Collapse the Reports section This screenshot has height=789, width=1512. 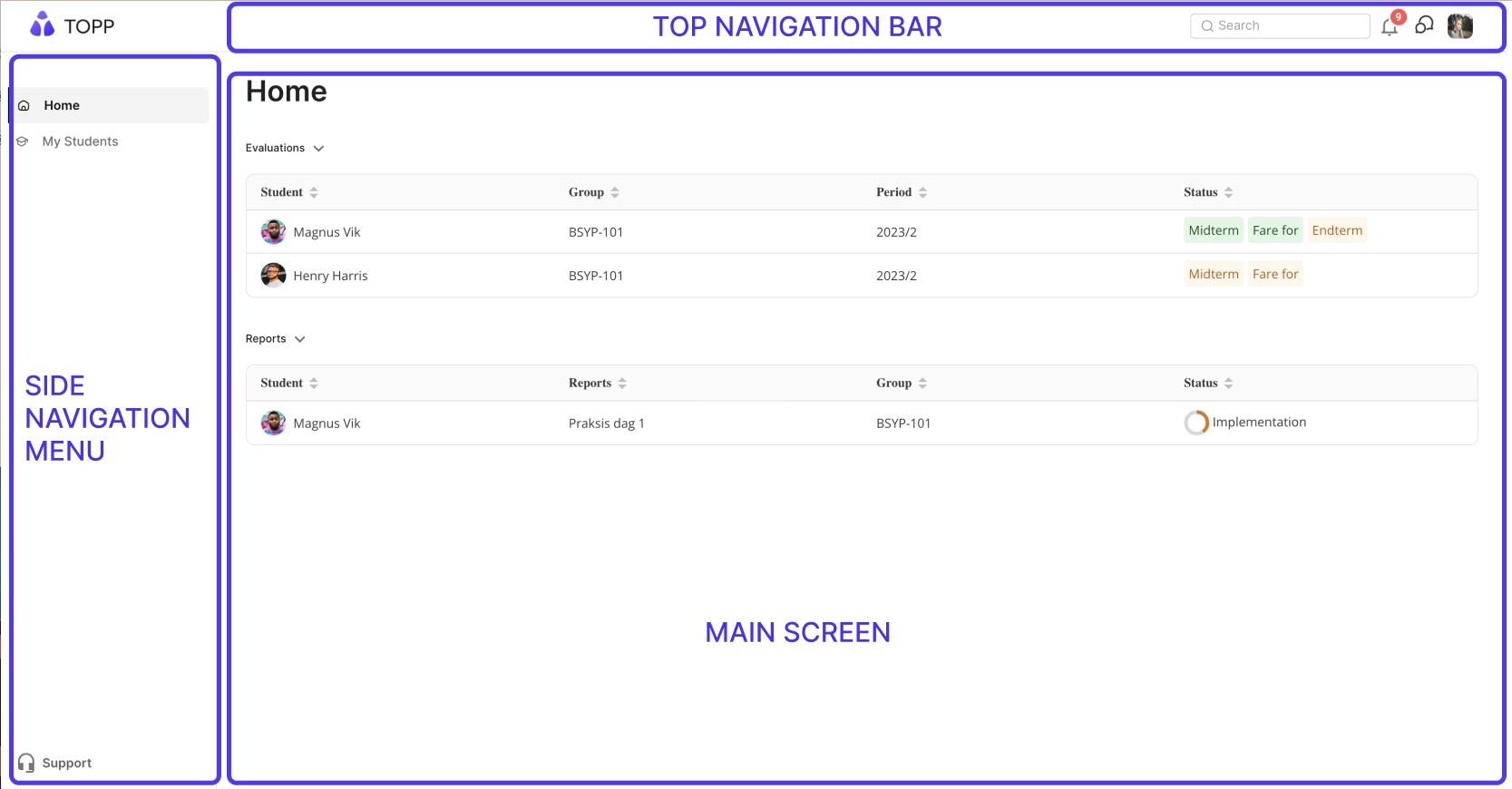point(300,339)
